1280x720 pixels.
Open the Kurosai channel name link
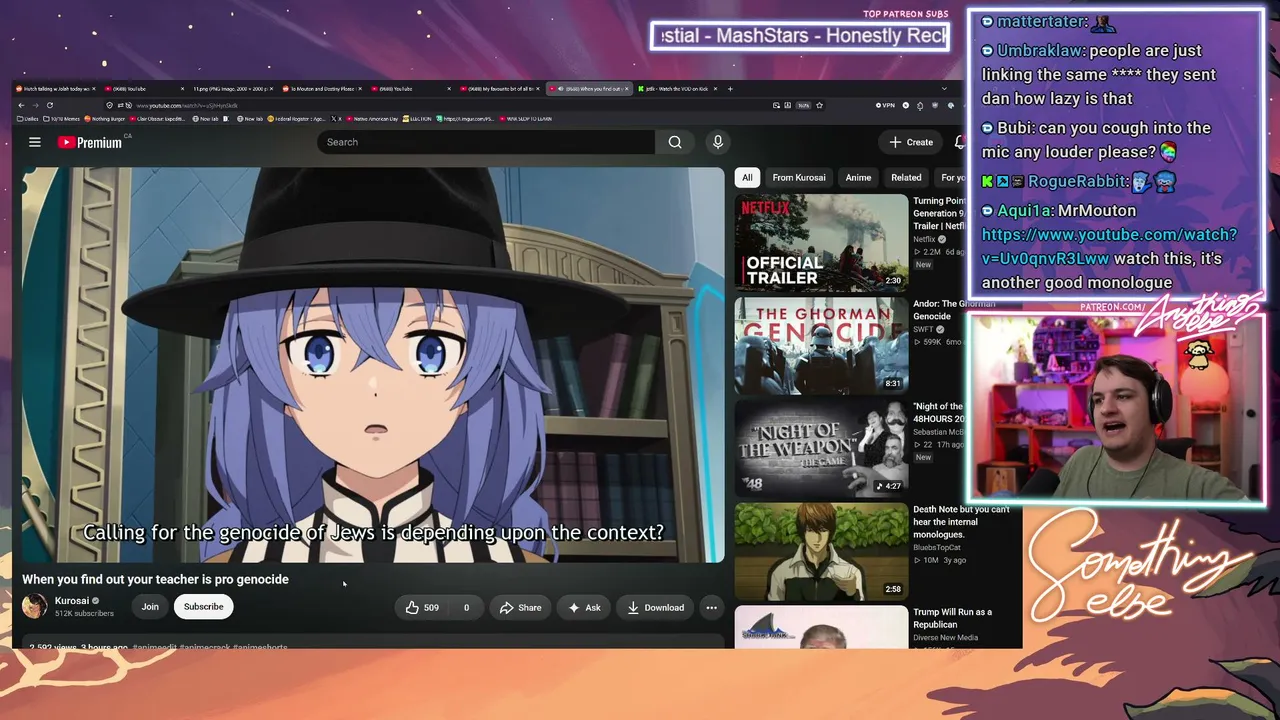(72, 601)
